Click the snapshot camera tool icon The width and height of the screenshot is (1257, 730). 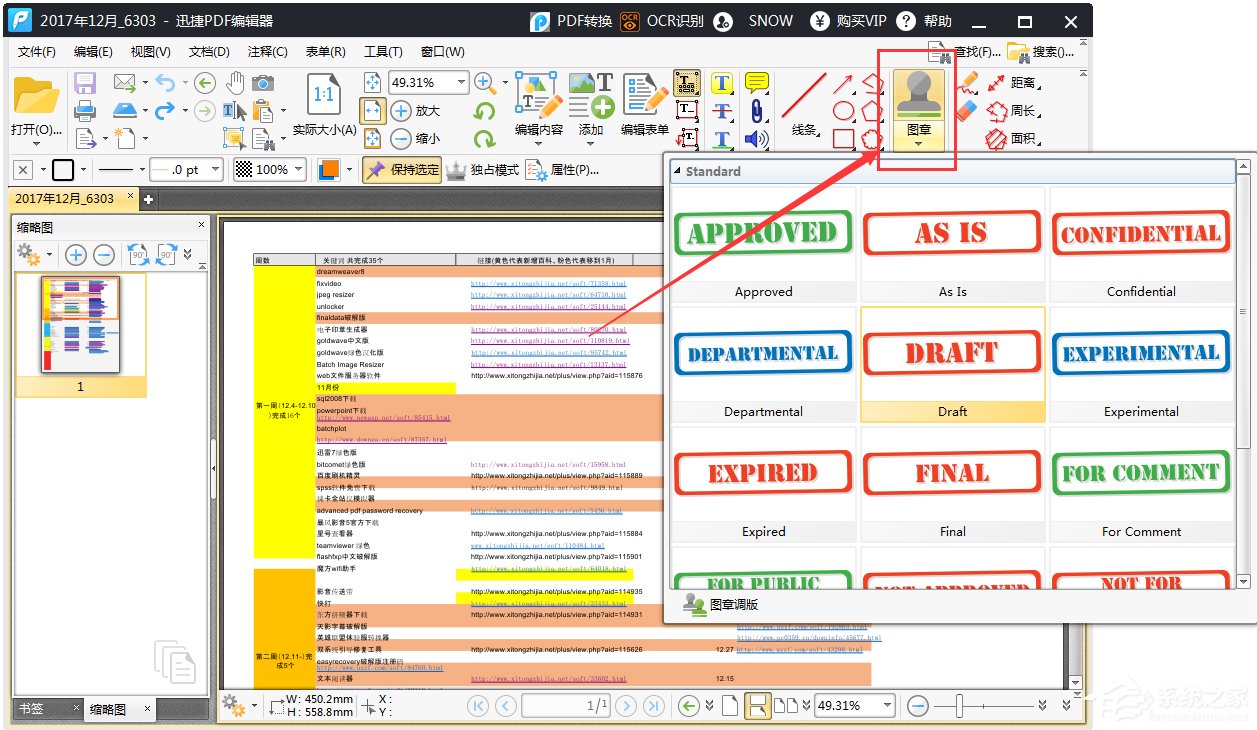[263, 83]
